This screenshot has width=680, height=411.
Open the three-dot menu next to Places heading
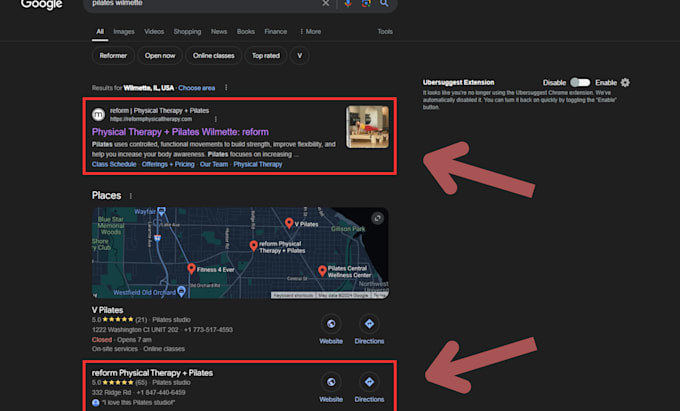point(131,196)
